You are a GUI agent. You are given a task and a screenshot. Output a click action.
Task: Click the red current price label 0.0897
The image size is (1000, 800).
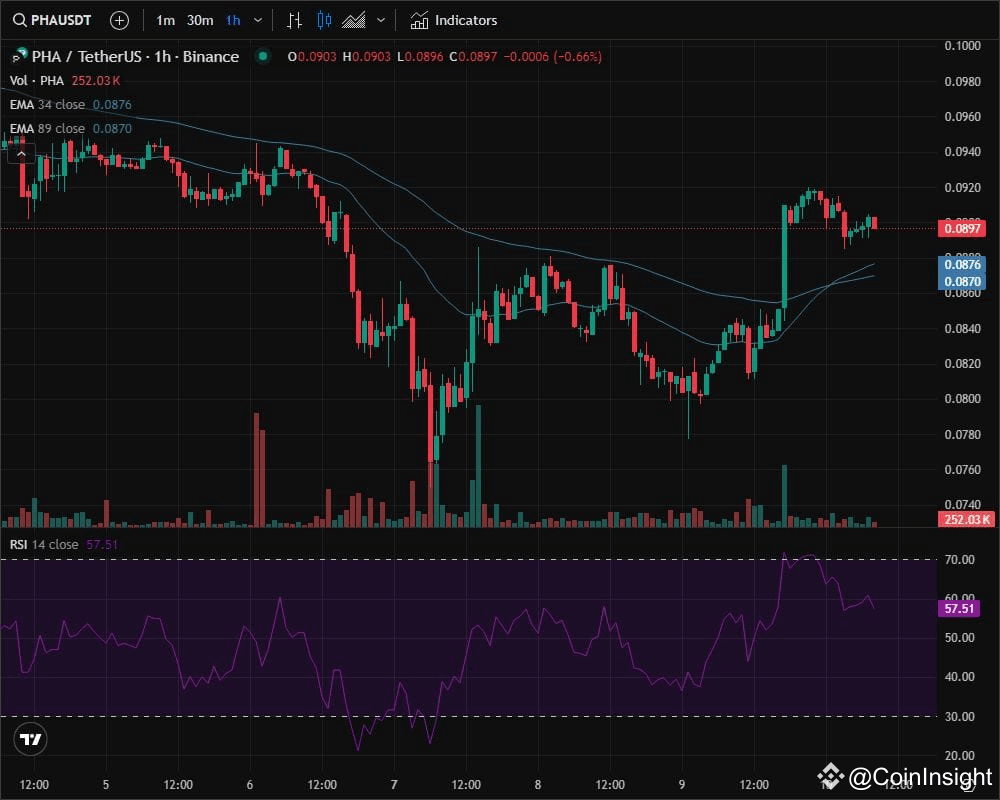[x=963, y=229]
